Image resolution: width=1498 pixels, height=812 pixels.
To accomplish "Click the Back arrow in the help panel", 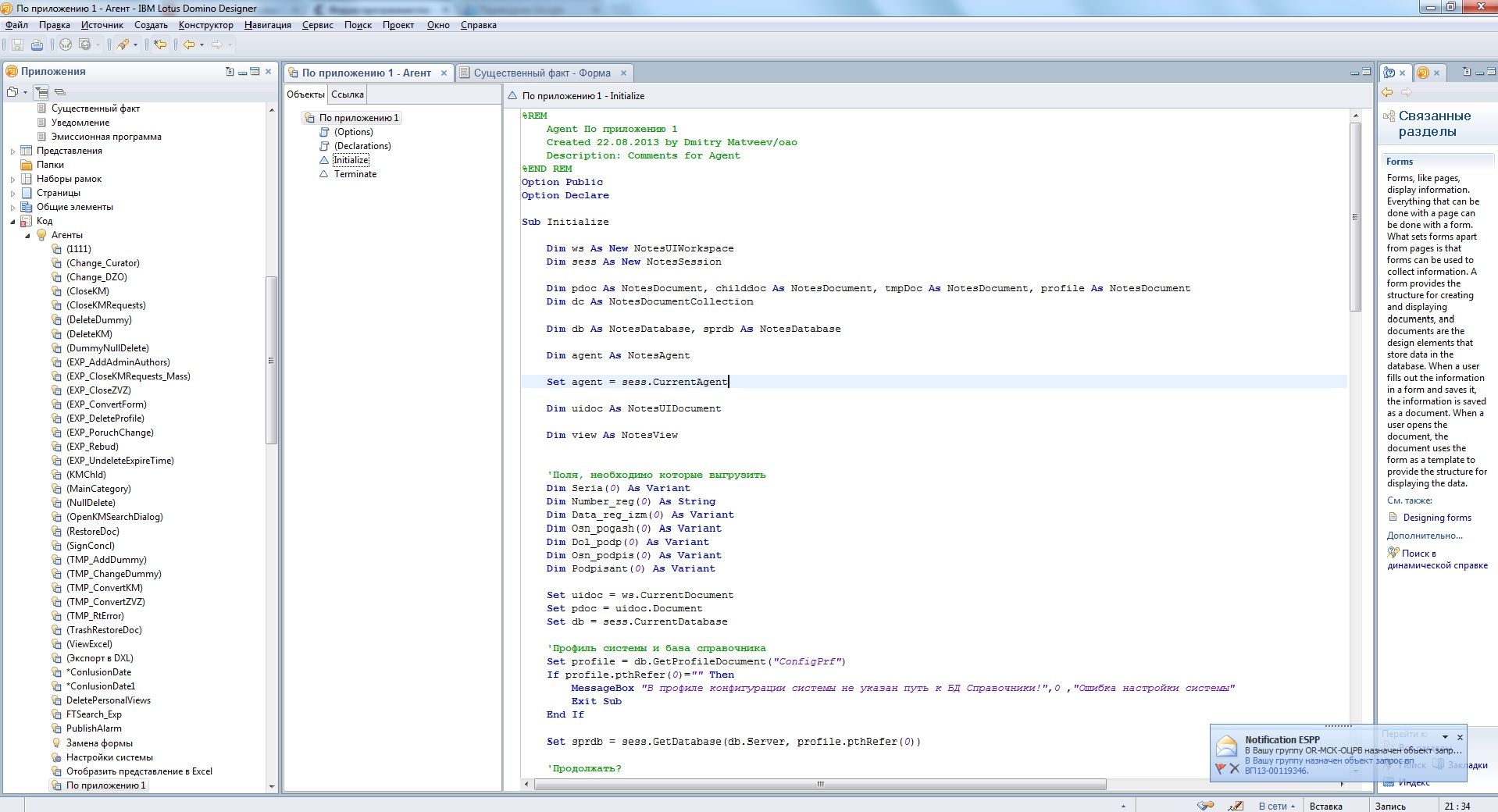I will point(1388,93).
